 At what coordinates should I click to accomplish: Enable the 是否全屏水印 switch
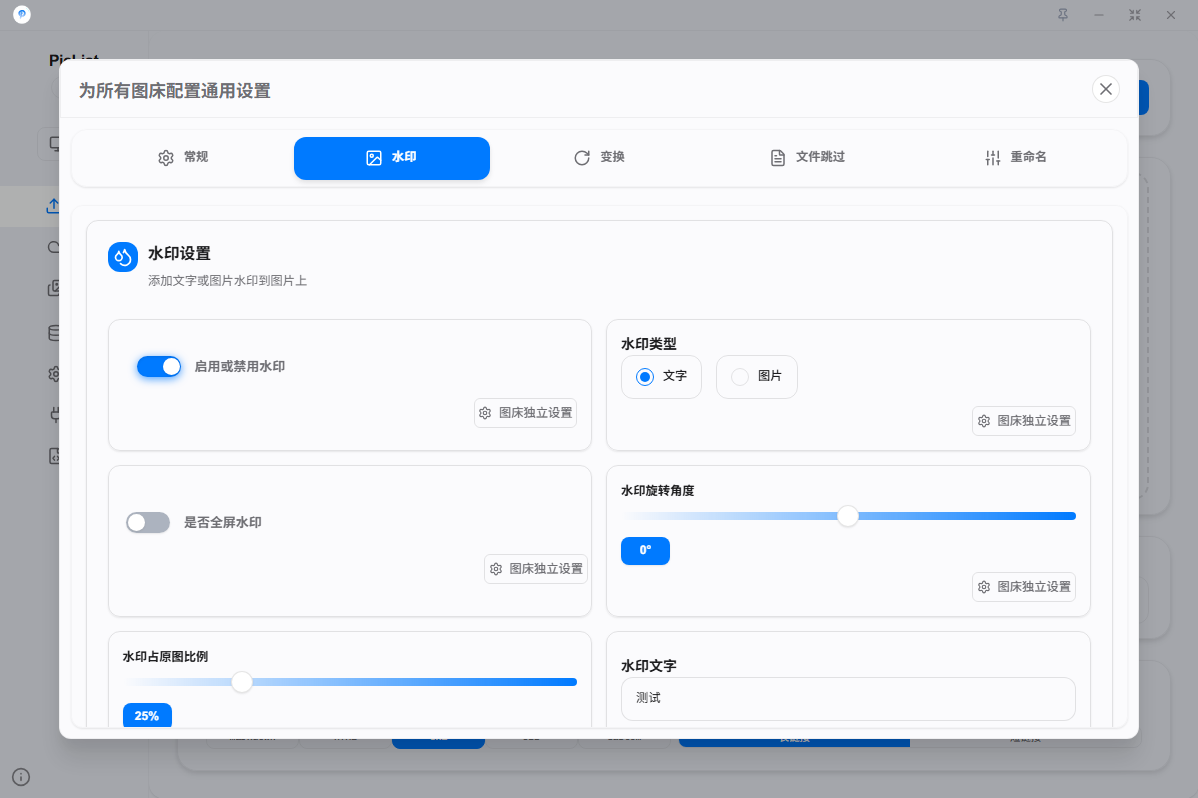click(148, 523)
